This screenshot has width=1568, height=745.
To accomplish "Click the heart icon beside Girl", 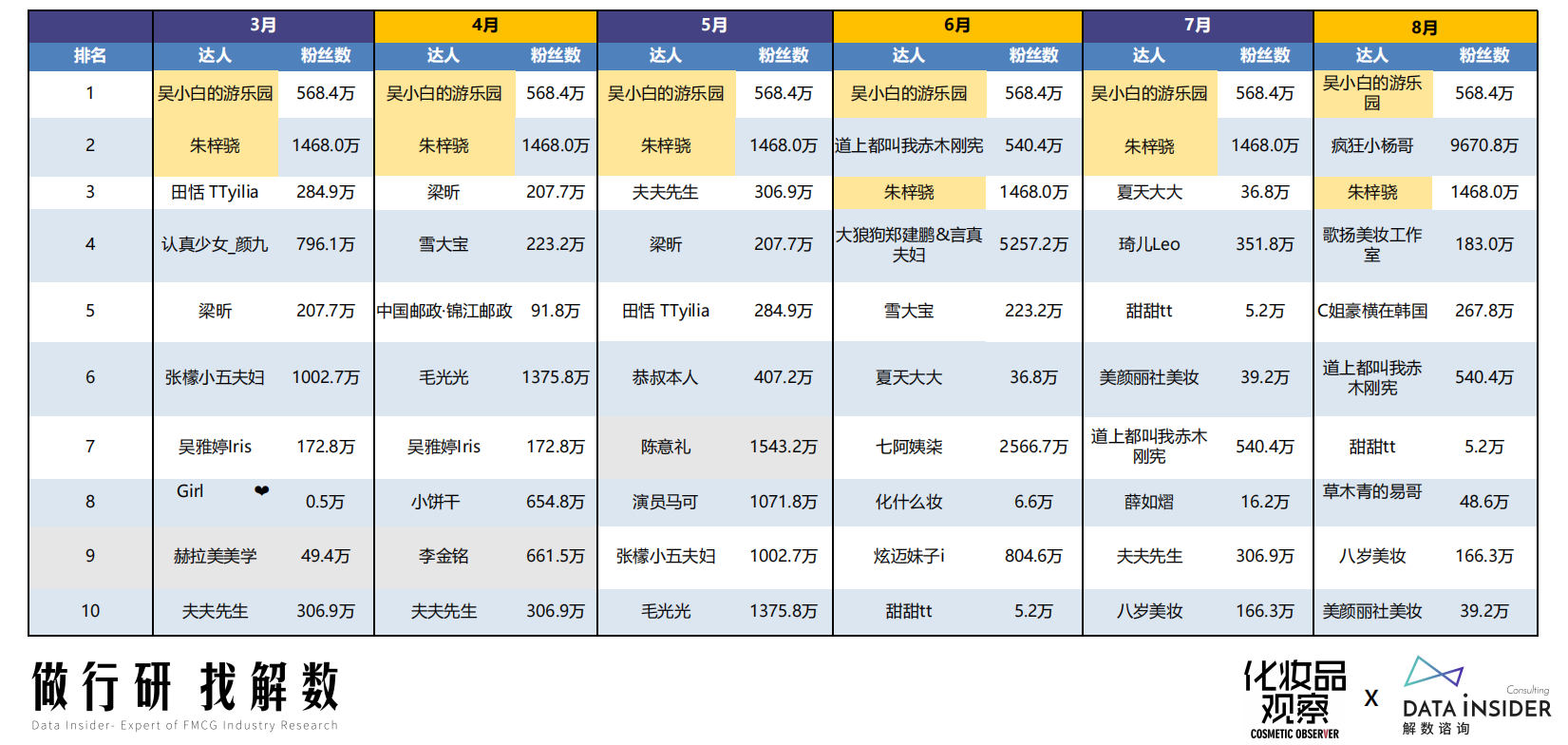I will (261, 490).
